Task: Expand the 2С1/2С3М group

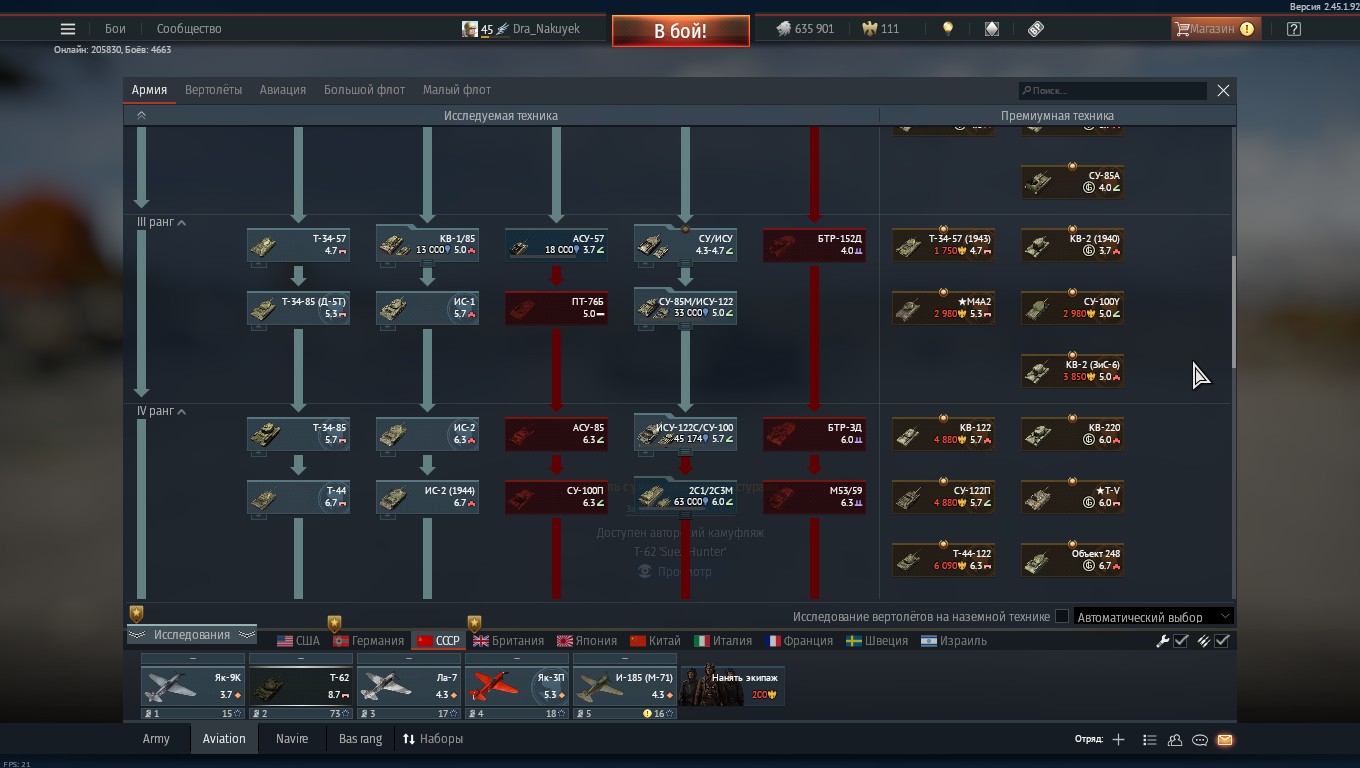Action: point(685,497)
